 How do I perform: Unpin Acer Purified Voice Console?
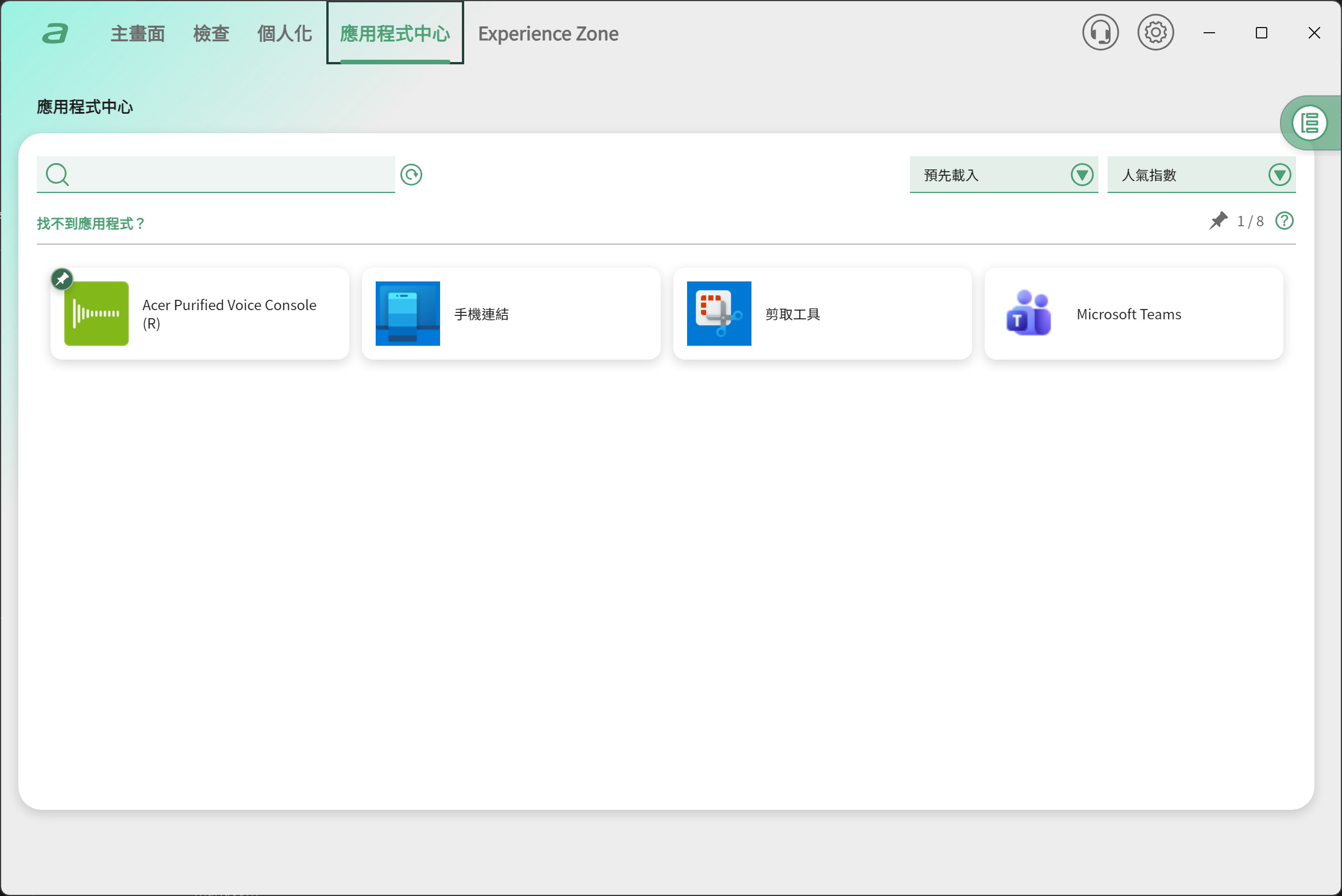tap(62, 280)
